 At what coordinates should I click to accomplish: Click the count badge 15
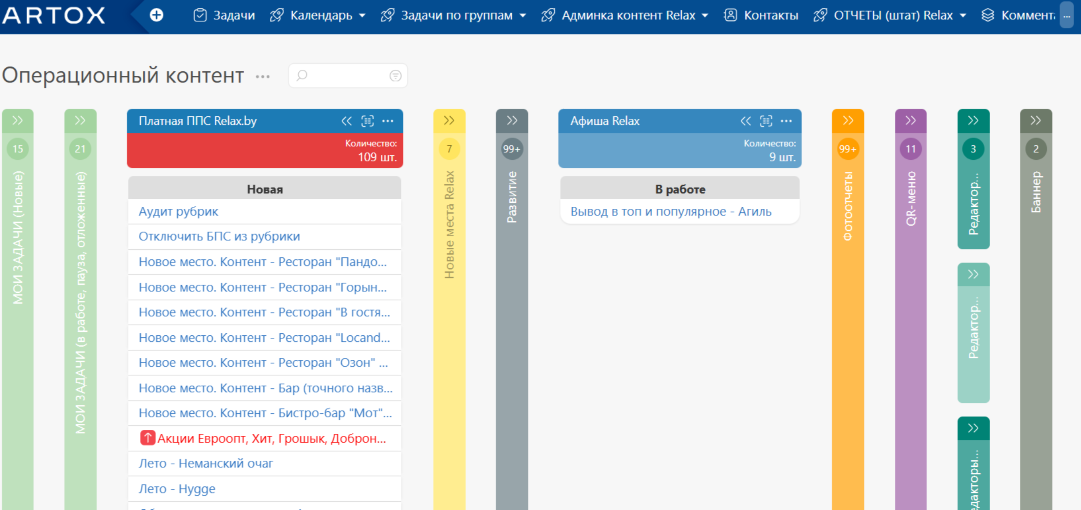pyautogui.click(x=18, y=149)
